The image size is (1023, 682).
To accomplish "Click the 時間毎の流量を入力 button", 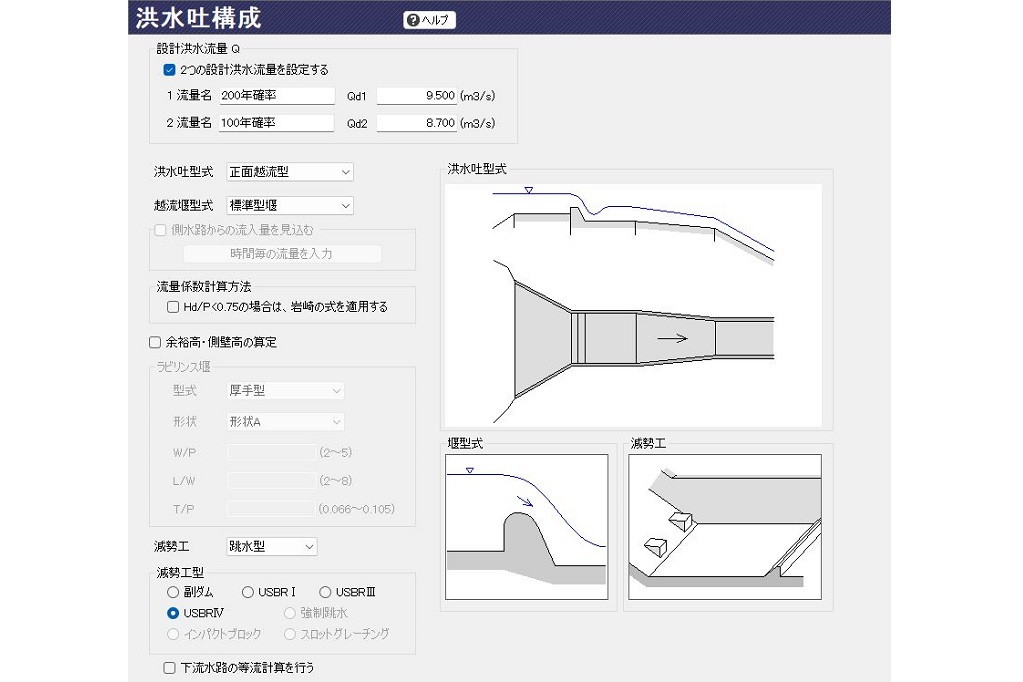I will coord(282,254).
